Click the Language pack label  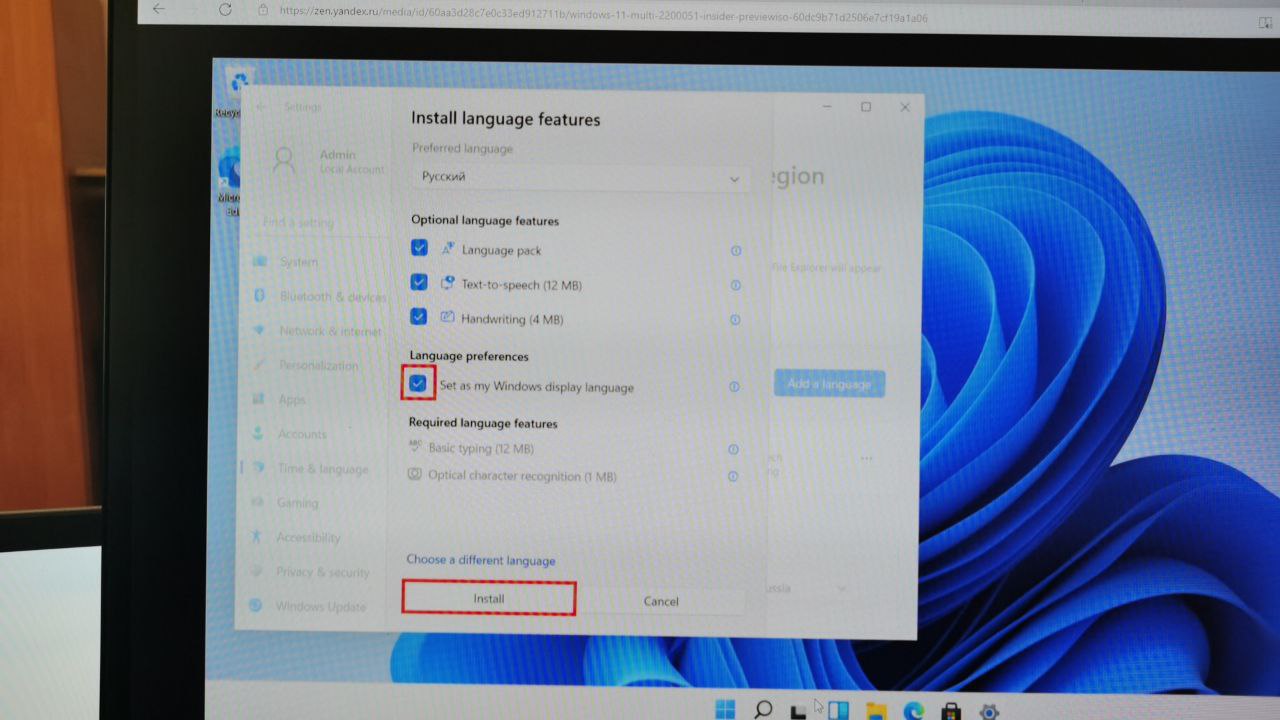[501, 251]
